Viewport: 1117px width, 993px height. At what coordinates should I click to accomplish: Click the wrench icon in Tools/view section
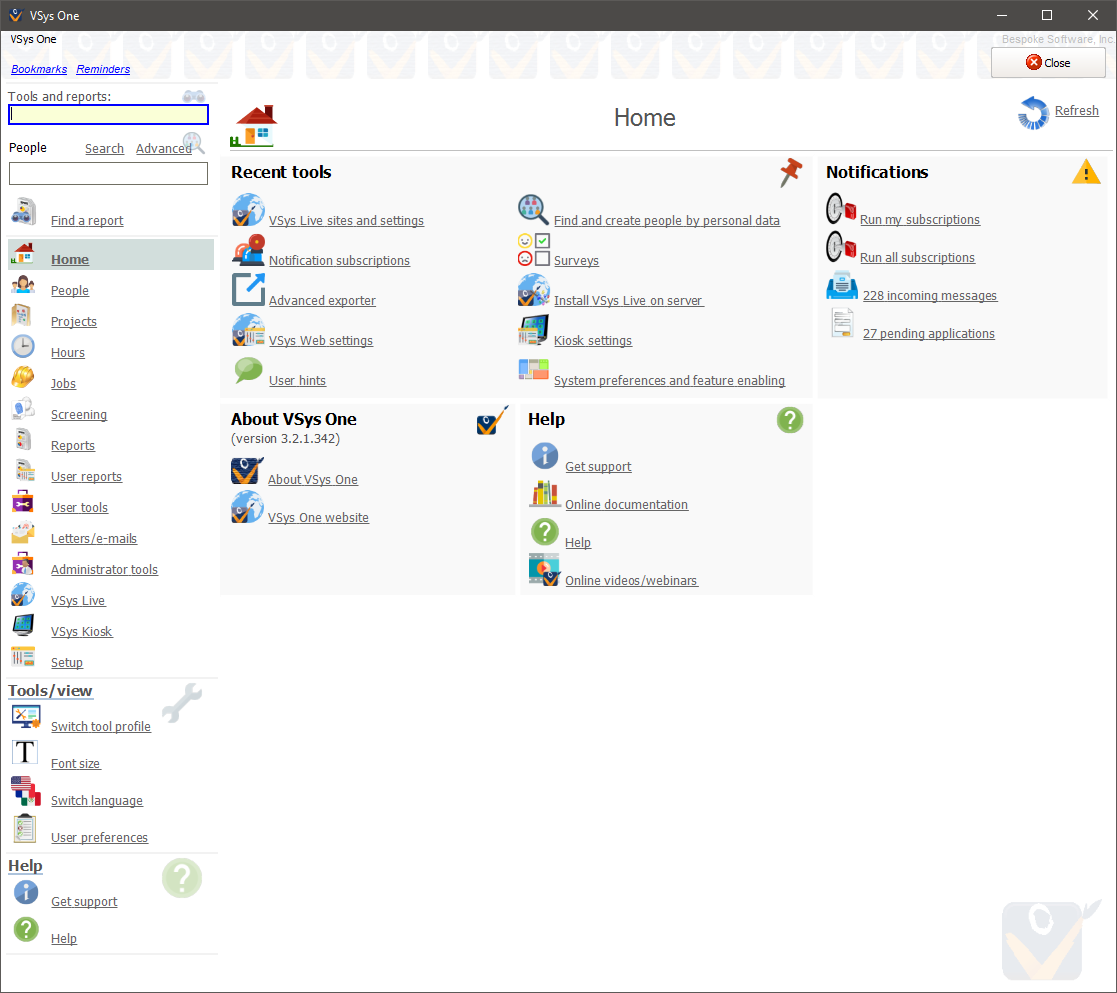click(182, 703)
